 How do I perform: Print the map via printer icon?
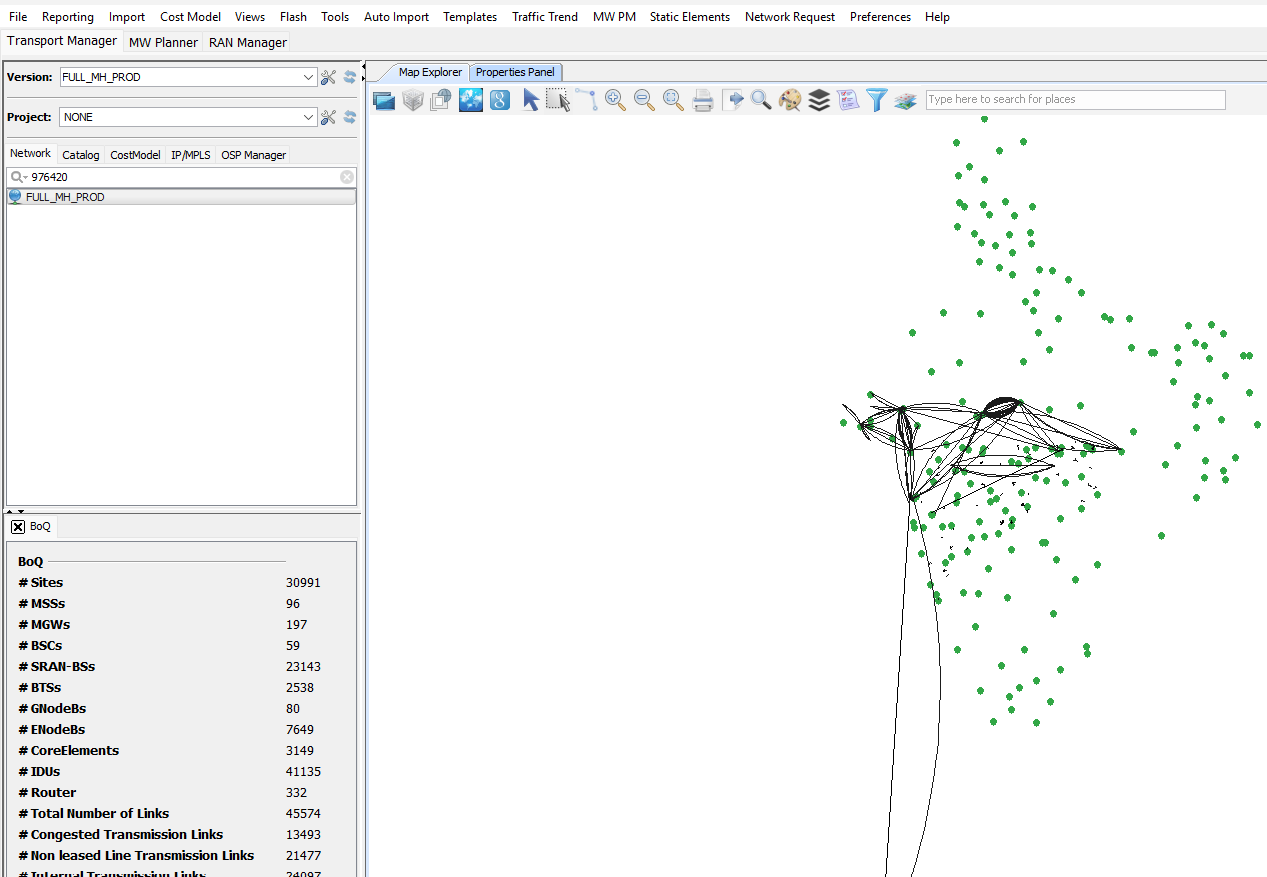703,100
